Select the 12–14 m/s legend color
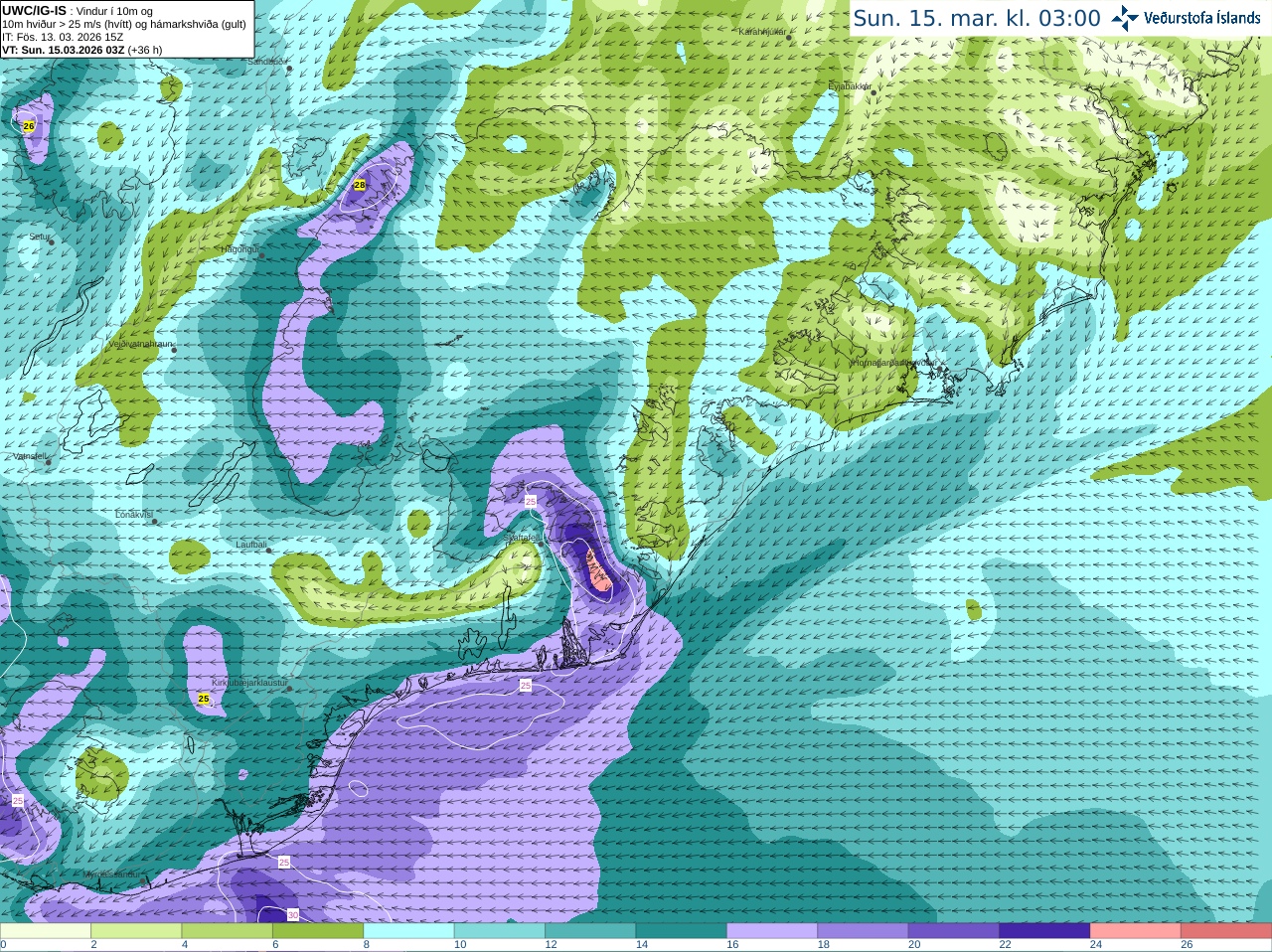The width and height of the screenshot is (1272, 952). [x=590, y=931]
